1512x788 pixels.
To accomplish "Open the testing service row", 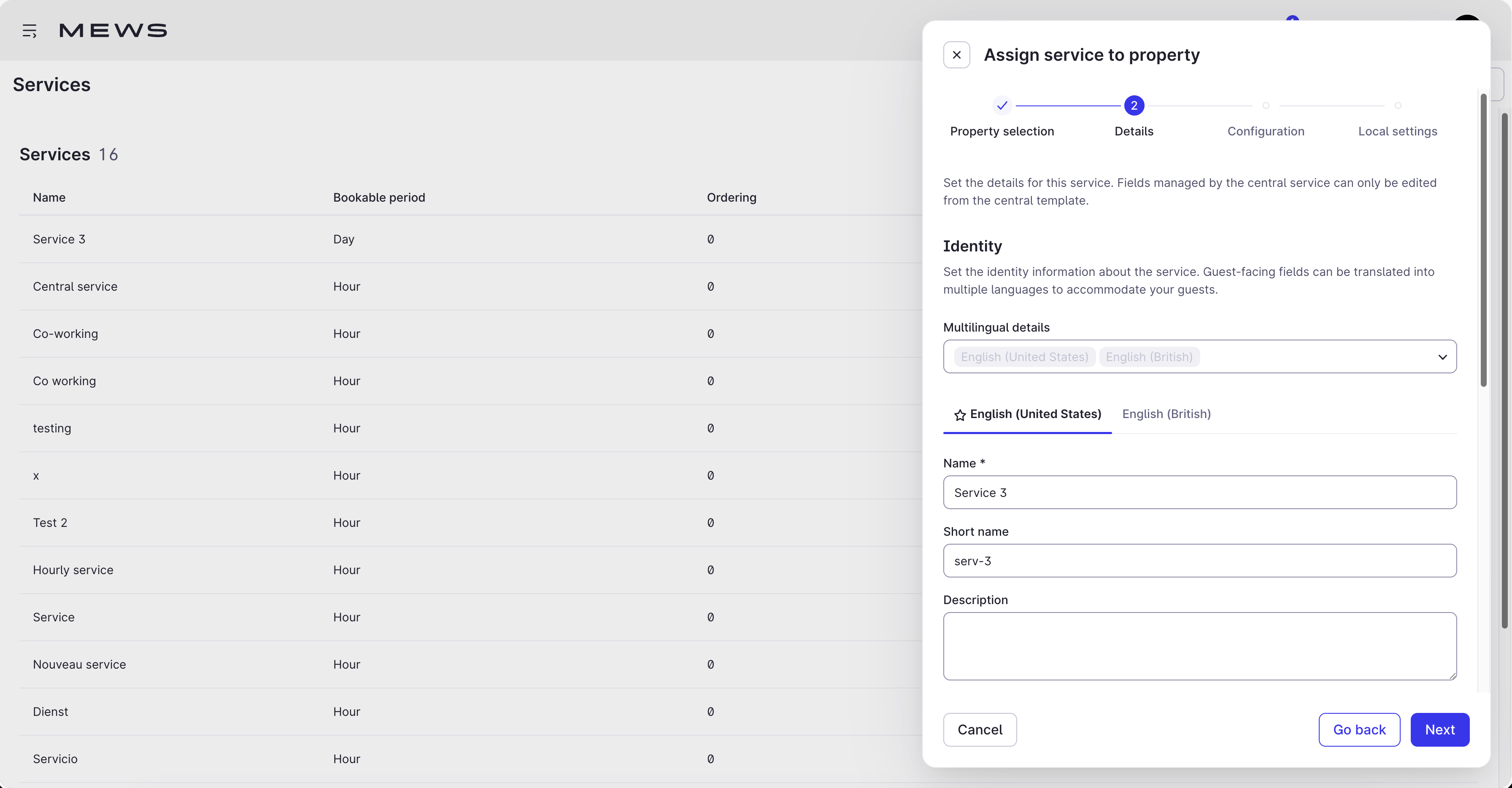I will pos(471,428).
